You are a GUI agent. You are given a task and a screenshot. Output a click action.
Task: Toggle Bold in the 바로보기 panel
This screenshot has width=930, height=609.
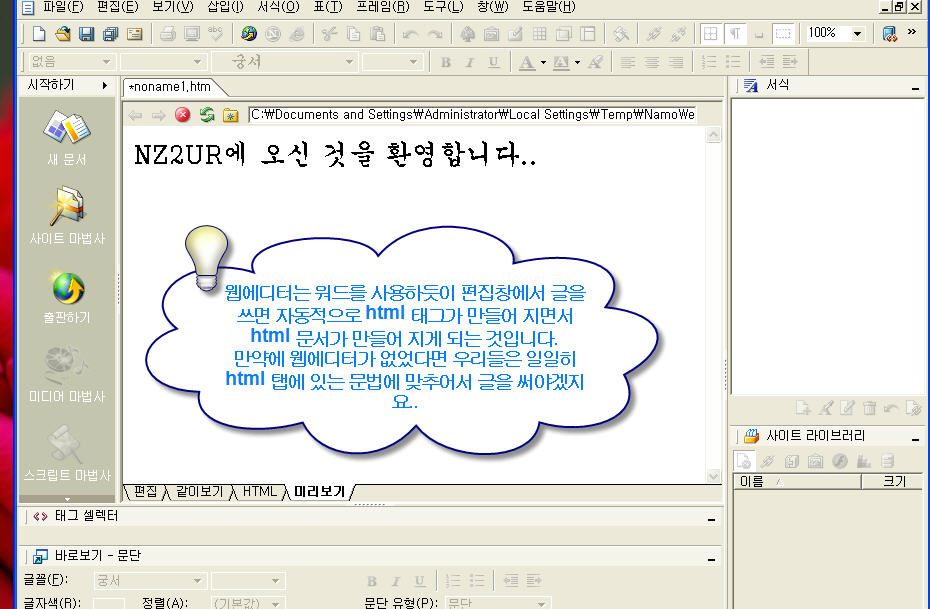(x=372, y=581)
